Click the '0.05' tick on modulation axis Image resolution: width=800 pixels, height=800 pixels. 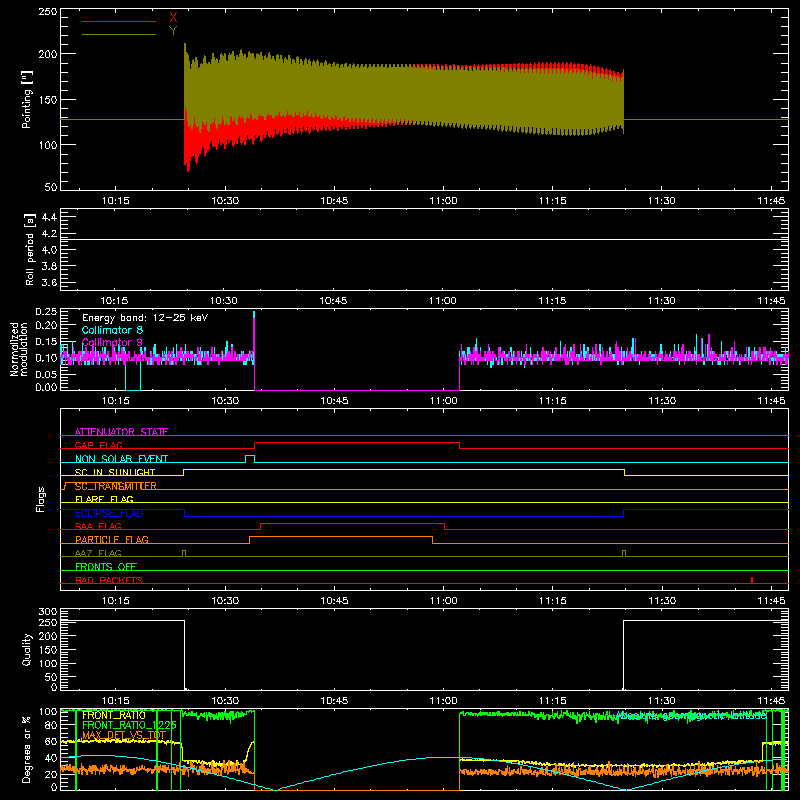tap(46, 374)
